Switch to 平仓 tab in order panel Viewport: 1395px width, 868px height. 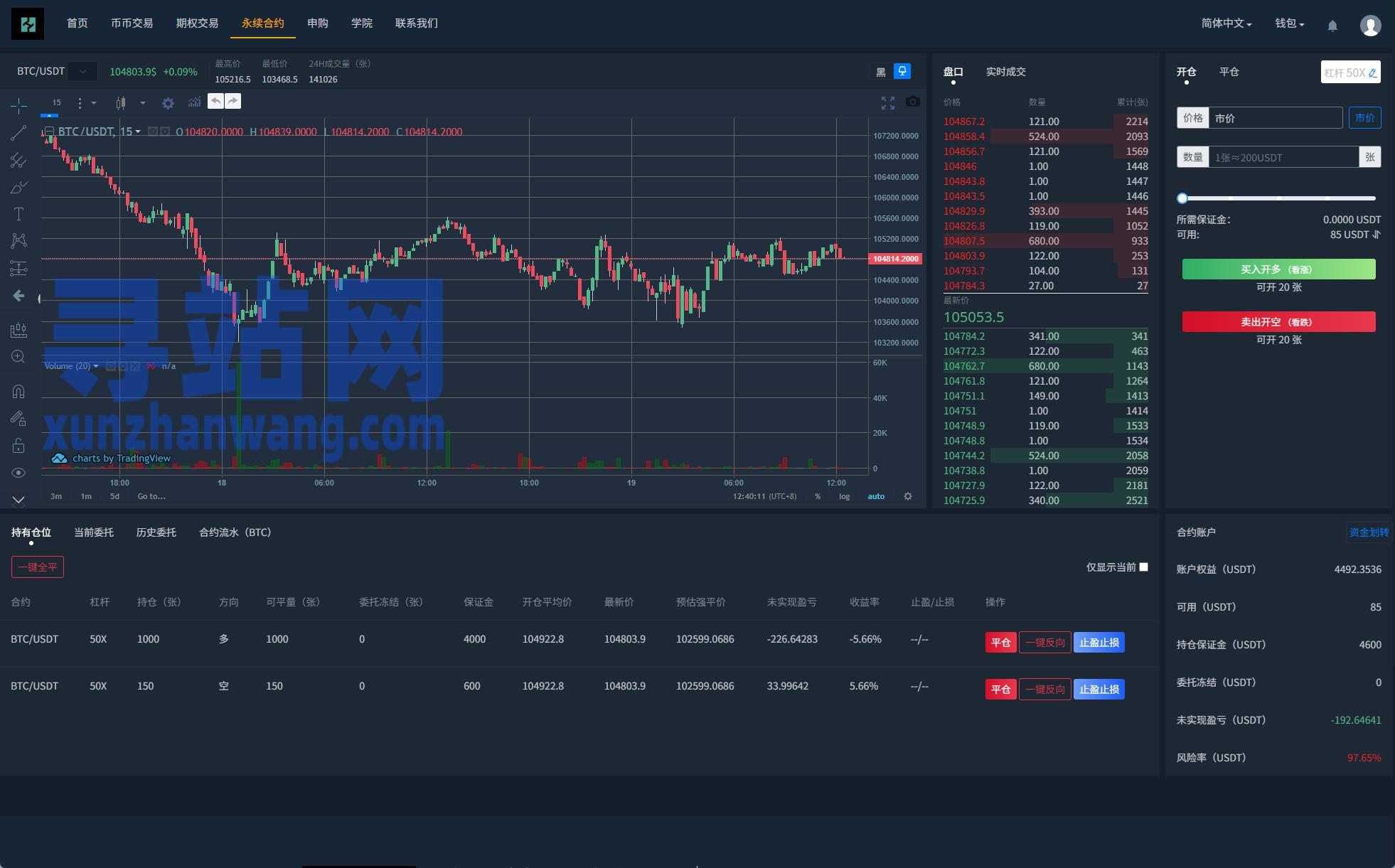coord(1229,72)
